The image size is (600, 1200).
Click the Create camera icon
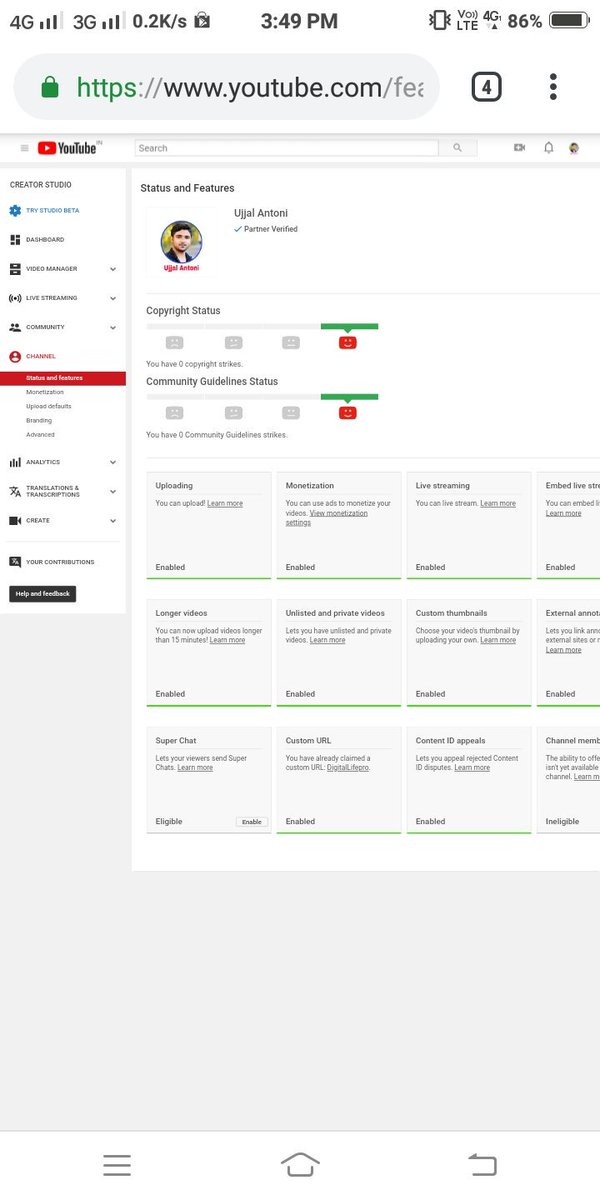coord(15,520)
